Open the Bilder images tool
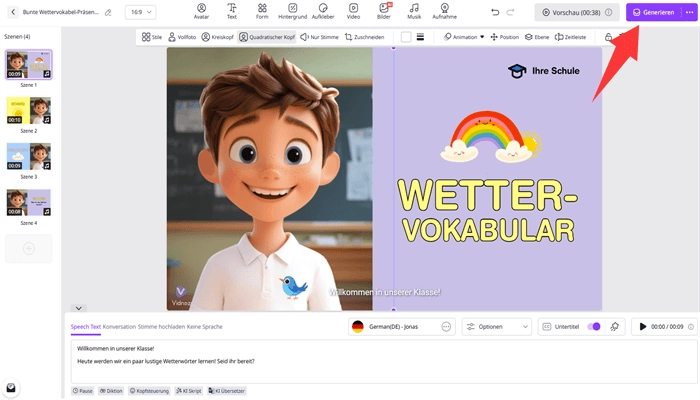700x400 pixels. point(383,11)
